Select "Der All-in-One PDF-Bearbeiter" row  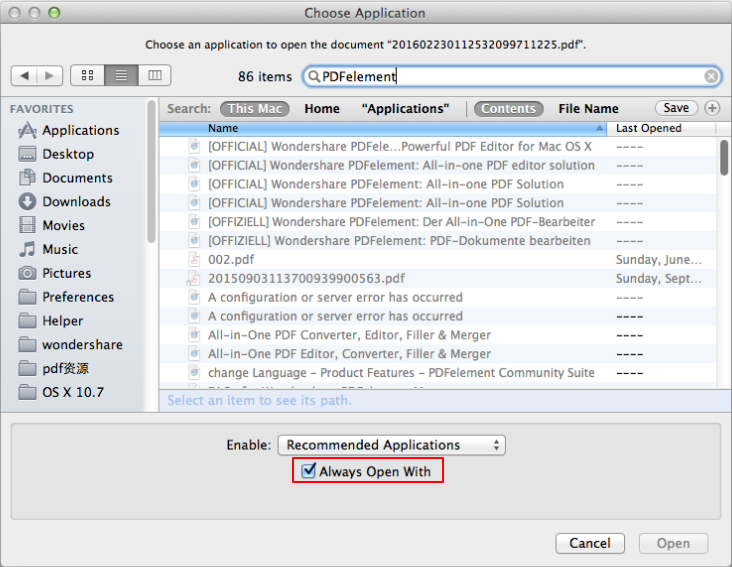click(x=437, y=222)
